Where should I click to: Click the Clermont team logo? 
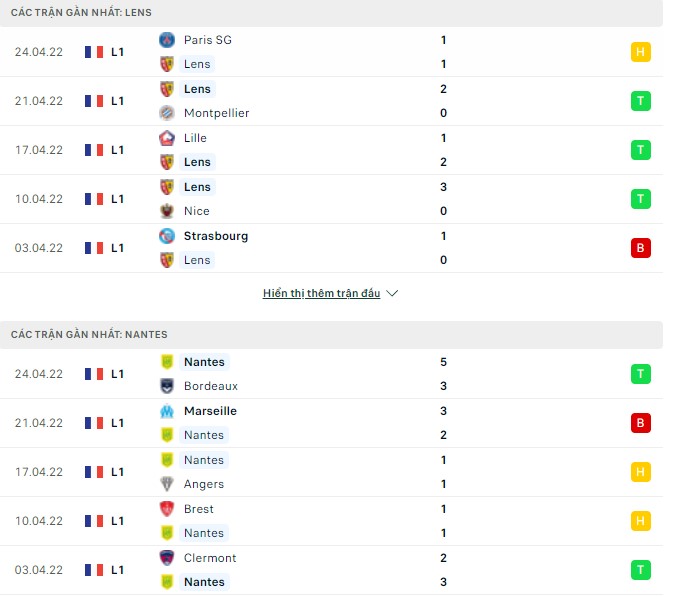tap(167, 558)
